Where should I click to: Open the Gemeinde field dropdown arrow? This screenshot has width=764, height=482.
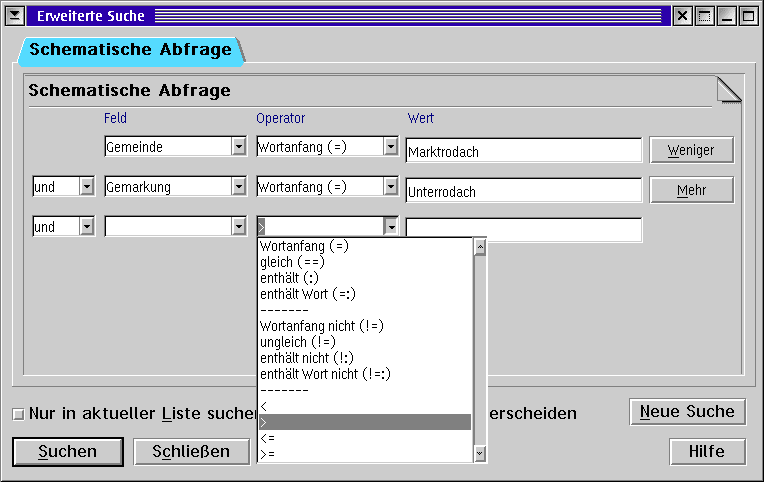[239, 146]
